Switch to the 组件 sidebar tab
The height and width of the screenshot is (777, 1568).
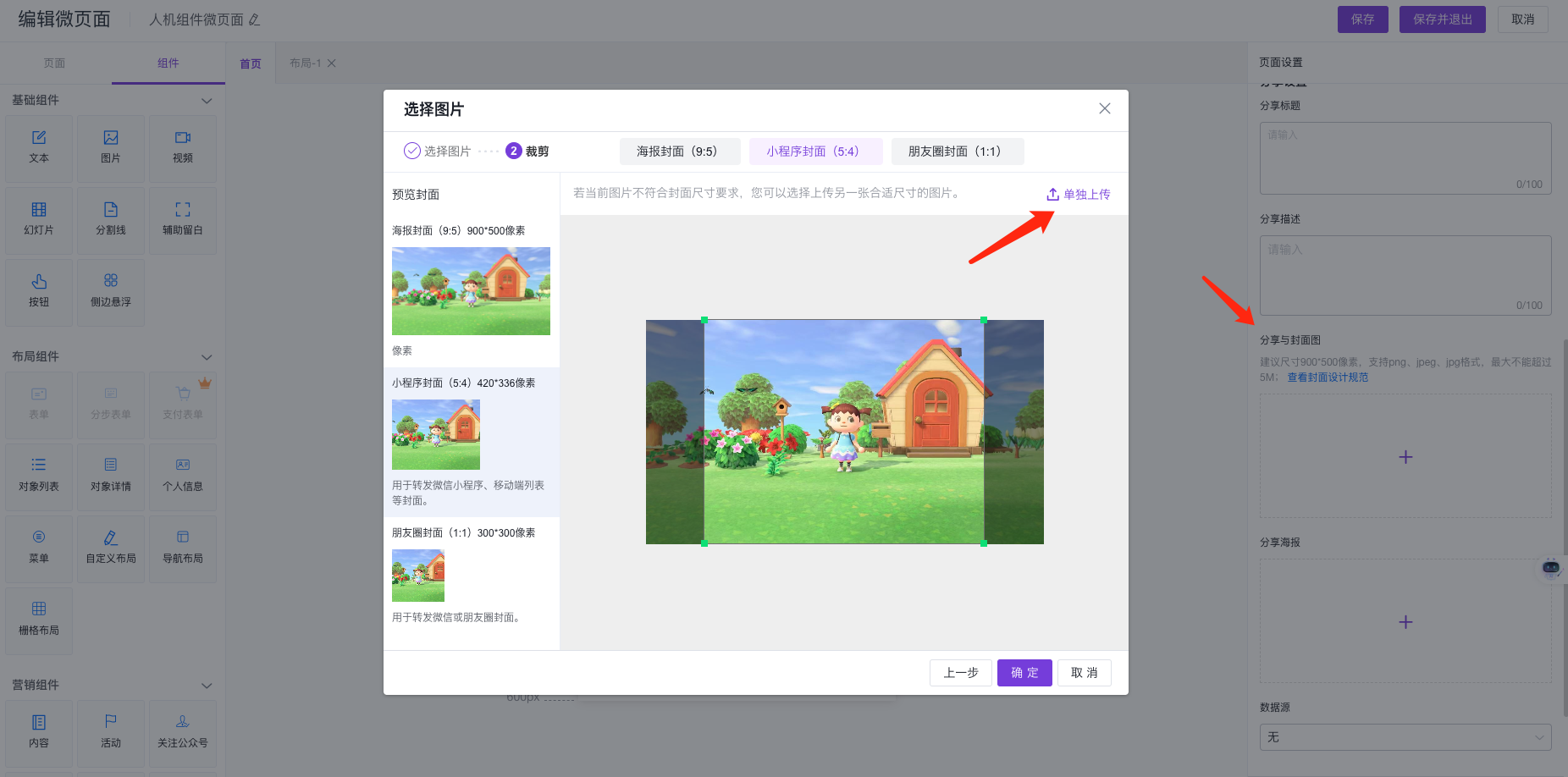coord(168,63)
